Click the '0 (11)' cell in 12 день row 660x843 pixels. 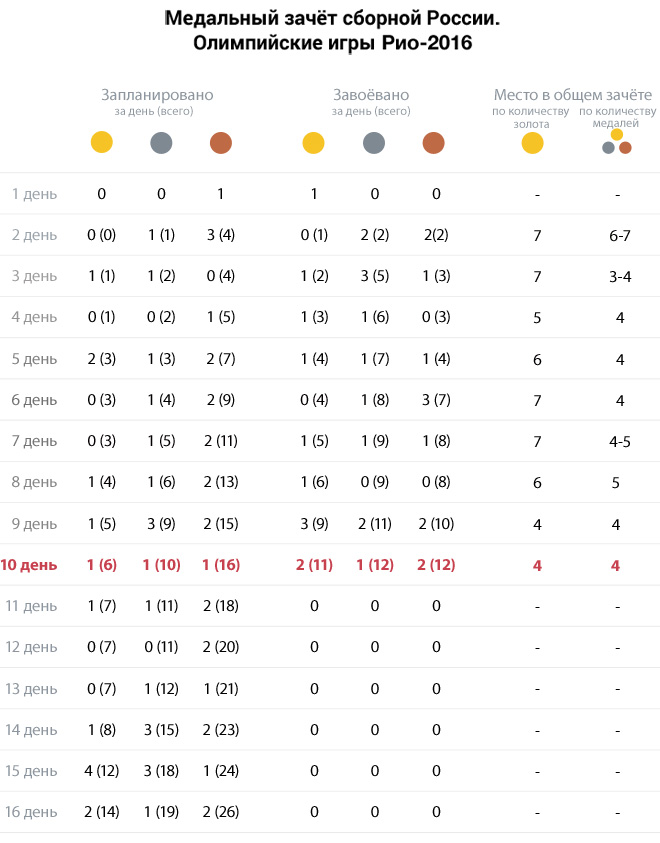[161, 647]
